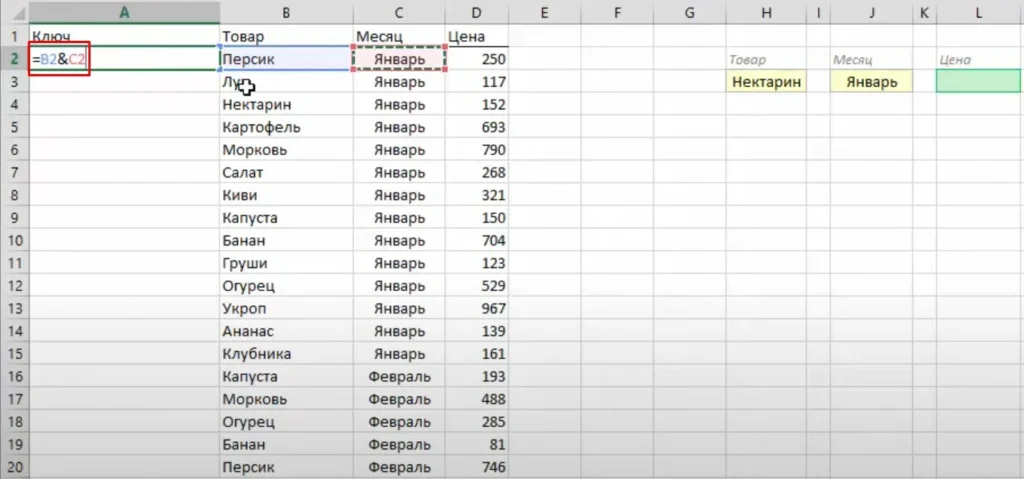Viewport: 1024px width, 479px height.
Task: Select column header L
Action: [x=978, y=12]
